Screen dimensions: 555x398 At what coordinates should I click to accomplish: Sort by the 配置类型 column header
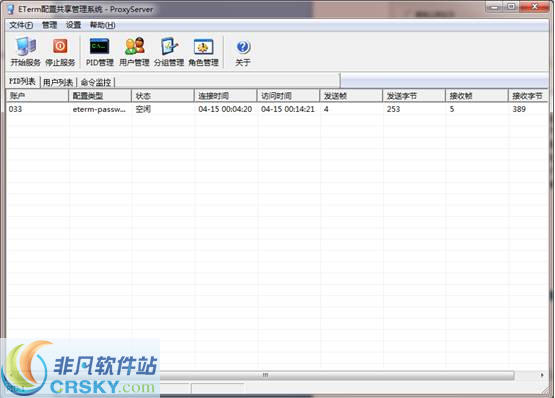[x=100, y=96]
